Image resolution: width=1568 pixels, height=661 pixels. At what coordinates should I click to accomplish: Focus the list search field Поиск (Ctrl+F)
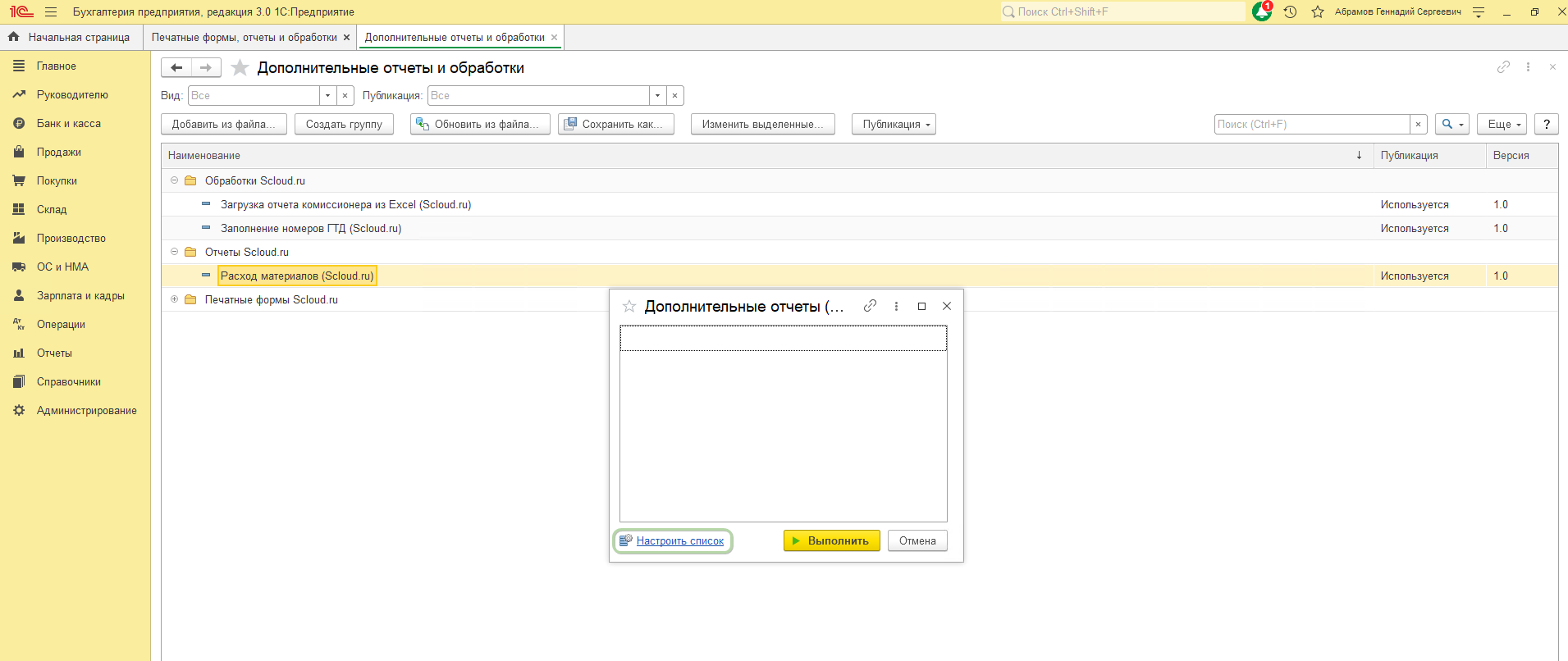point(1312,124)
